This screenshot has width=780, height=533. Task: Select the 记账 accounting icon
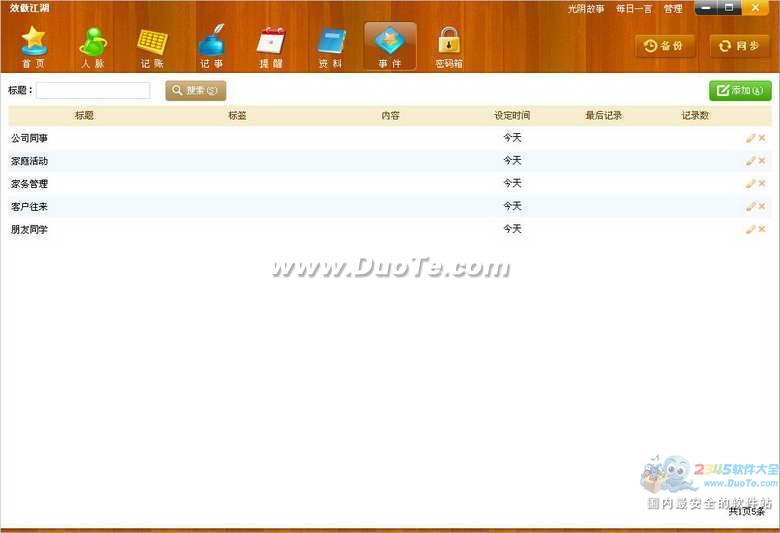(x=152, y=45)
